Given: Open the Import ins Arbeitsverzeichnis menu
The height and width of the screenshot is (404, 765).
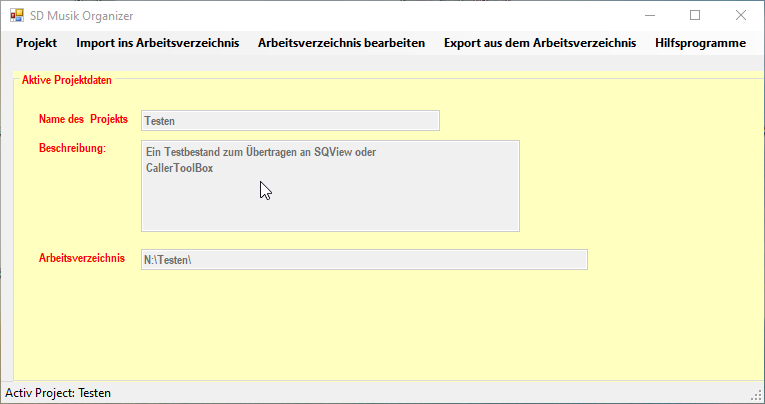Looking at the screenshot, I should click(157, 43).
